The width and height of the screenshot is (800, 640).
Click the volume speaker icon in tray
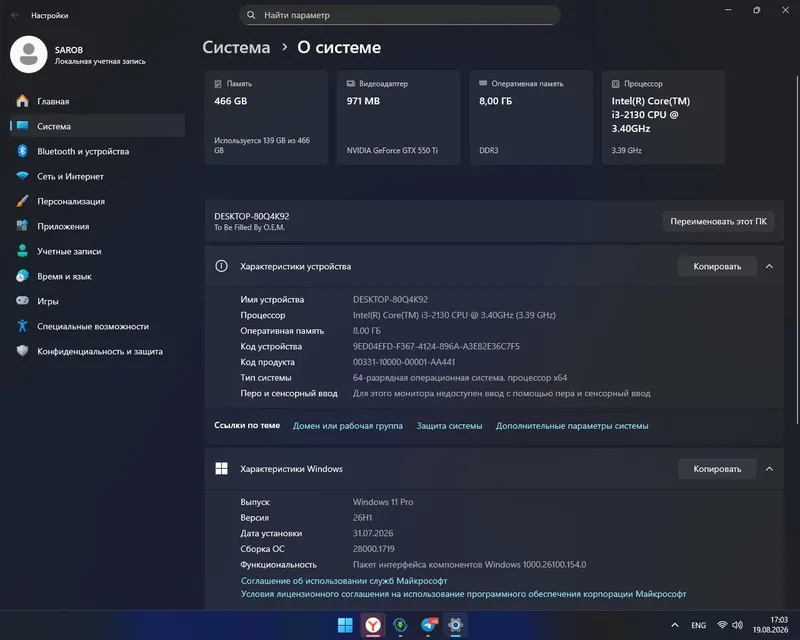[x=738, y=625]
